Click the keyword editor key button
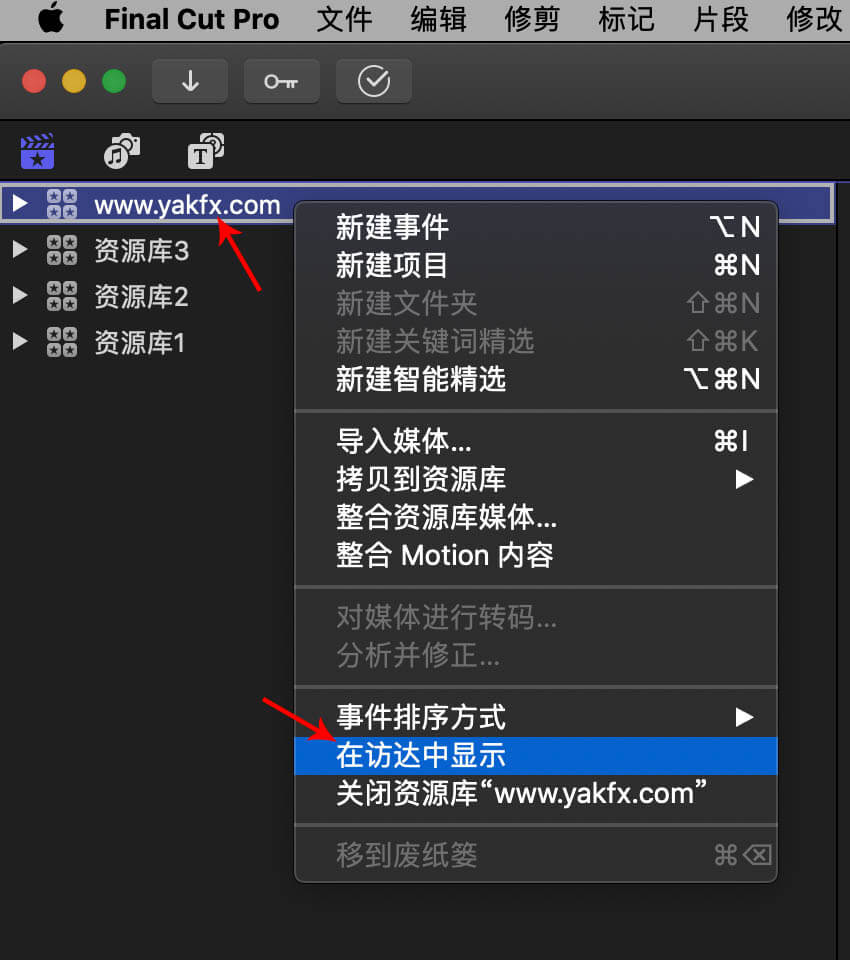This screenshot has height=960, width=850. 282,81
